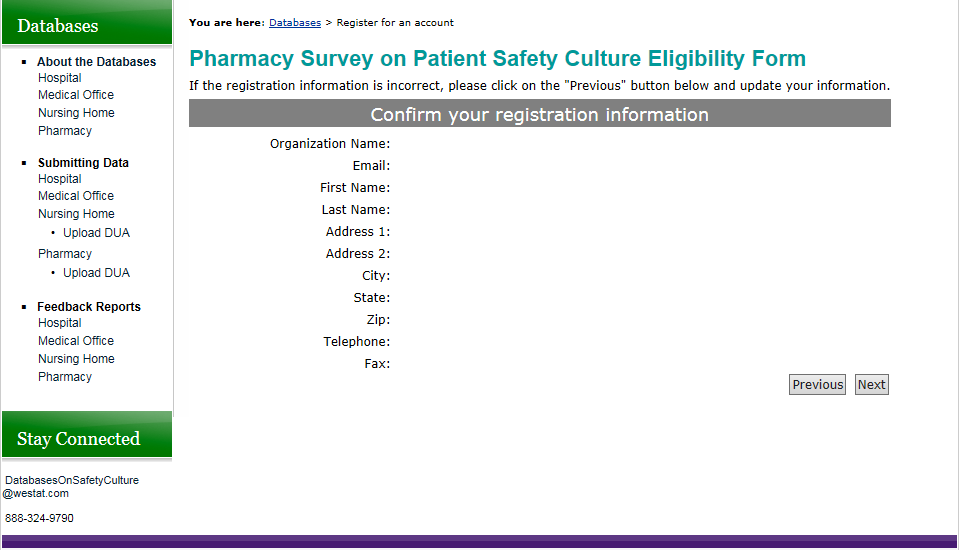Click Upload DUA below Pharmacy
The height and width of the screenshot is (550, 959).
tap(96, 273)
